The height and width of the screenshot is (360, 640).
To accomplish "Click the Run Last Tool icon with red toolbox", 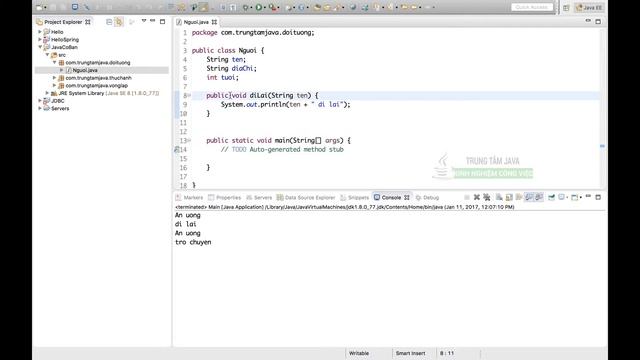I will 272,7.
